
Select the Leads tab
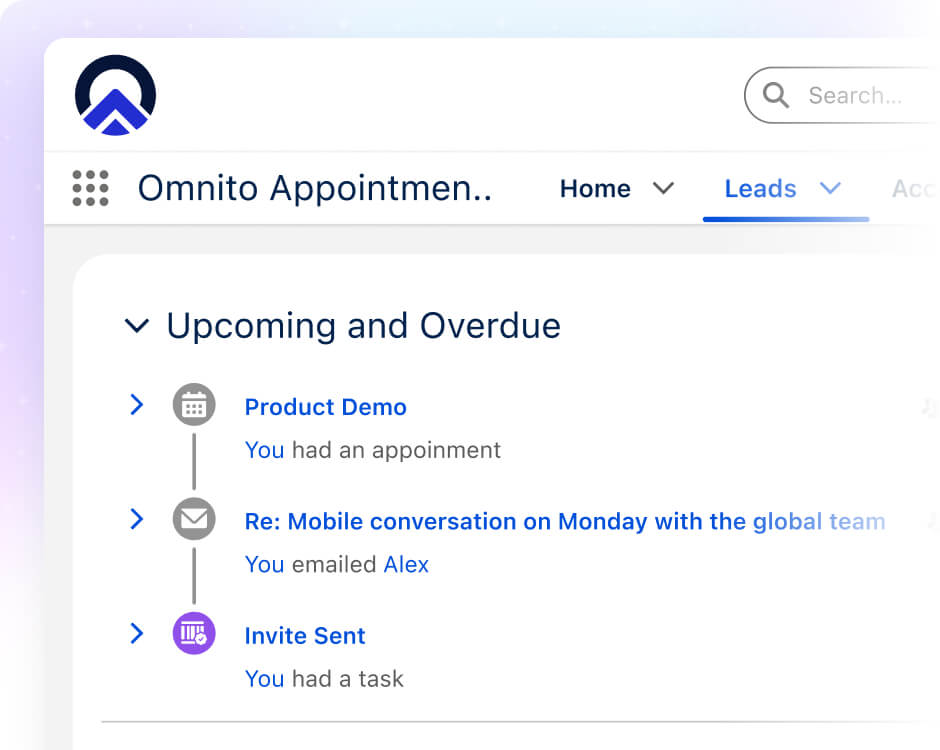pos(761,189)
